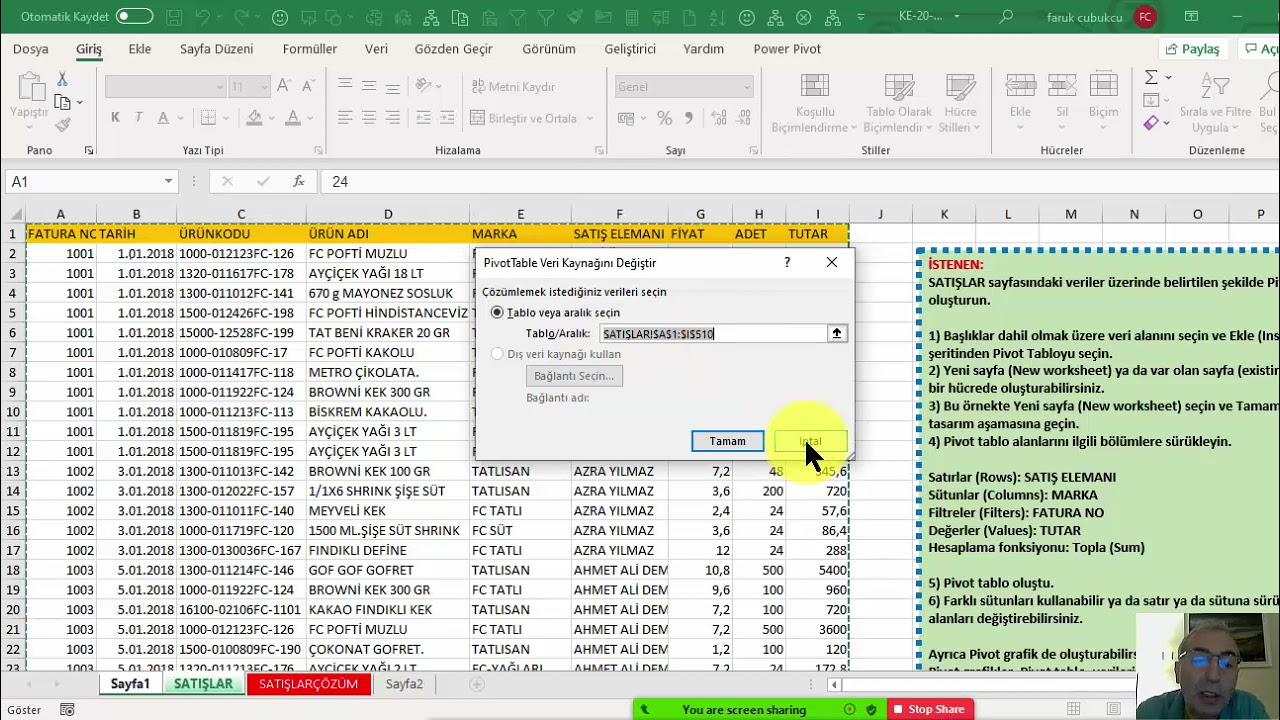Click the Copy icon in Pano group
Image resolution: width=1280 pixels, height=720 pixels.
pyautogui.click(x=62, y=102)
